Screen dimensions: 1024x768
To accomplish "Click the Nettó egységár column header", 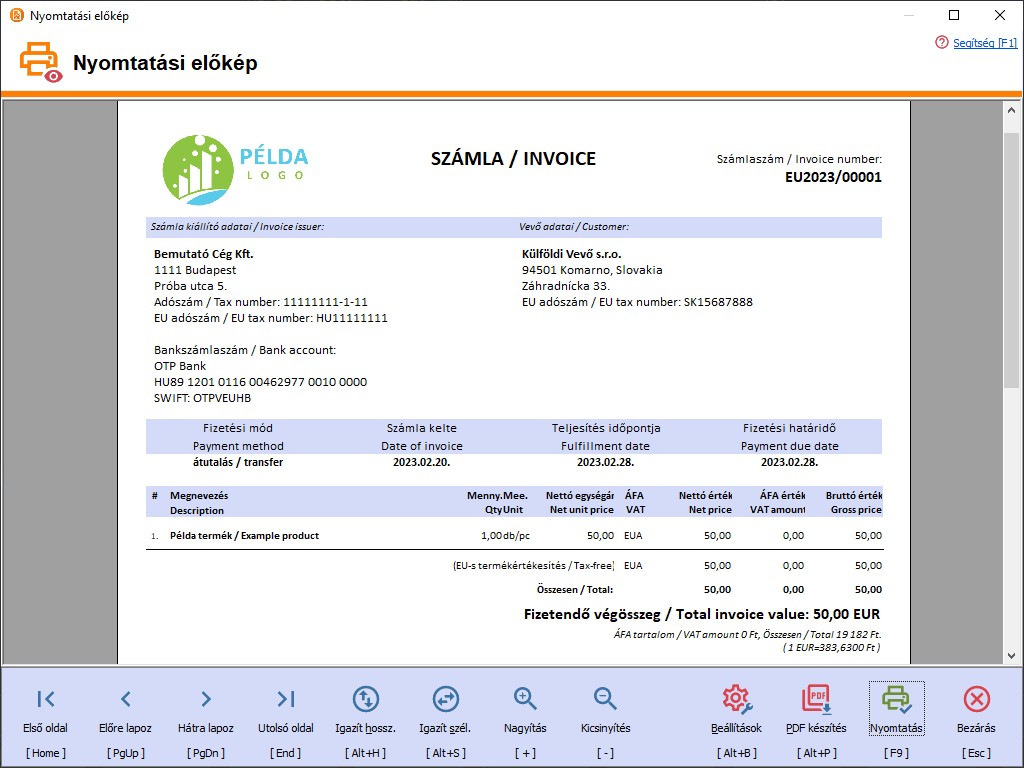I will click(580, 496).
